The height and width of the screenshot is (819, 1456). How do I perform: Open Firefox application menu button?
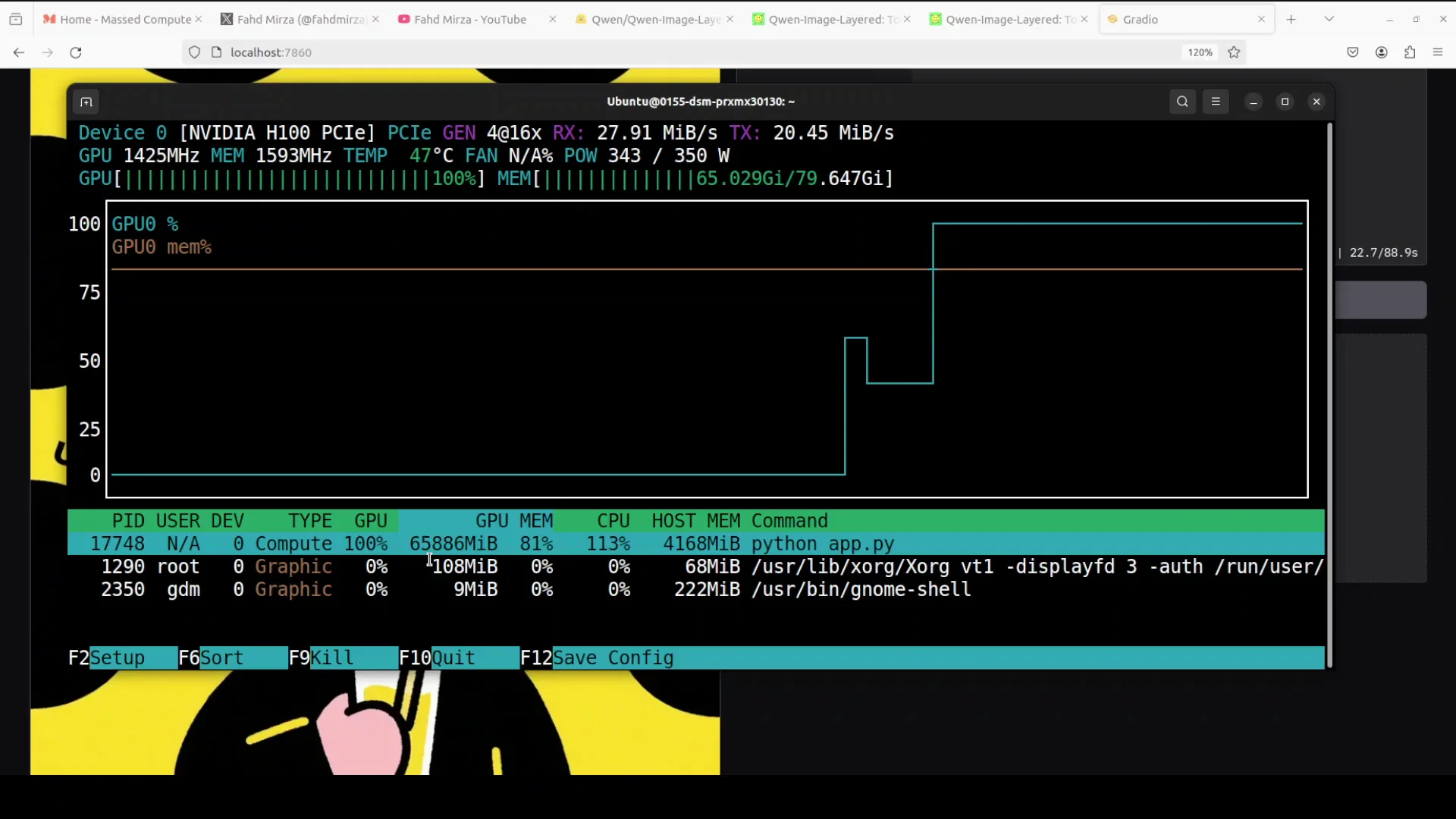1438,52
